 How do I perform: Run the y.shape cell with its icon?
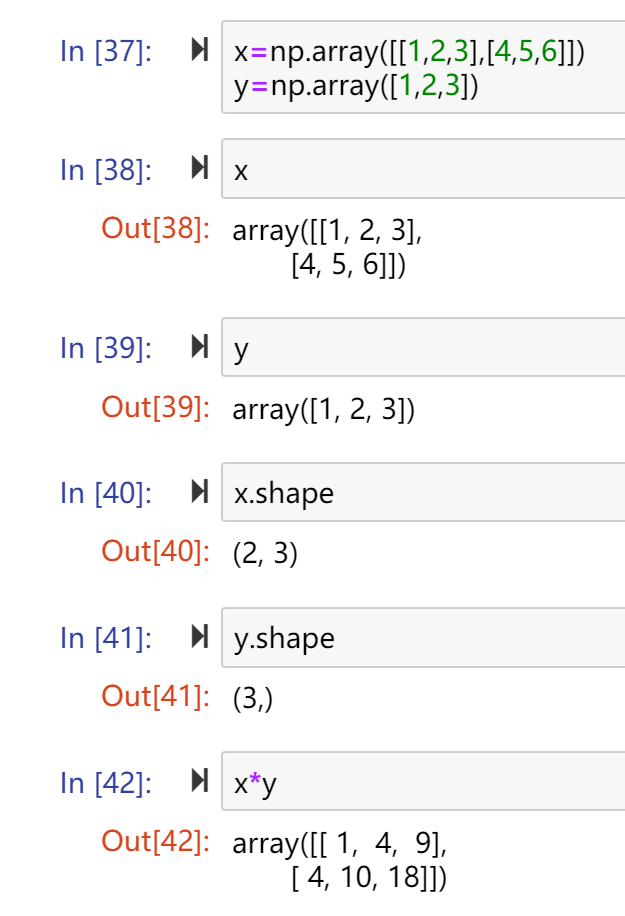pos(200,636)
